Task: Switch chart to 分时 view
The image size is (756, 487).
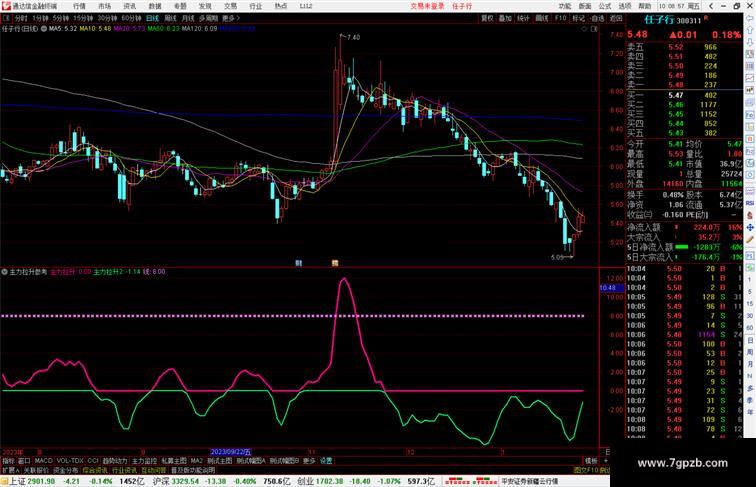Action: [x=21, y=18]
